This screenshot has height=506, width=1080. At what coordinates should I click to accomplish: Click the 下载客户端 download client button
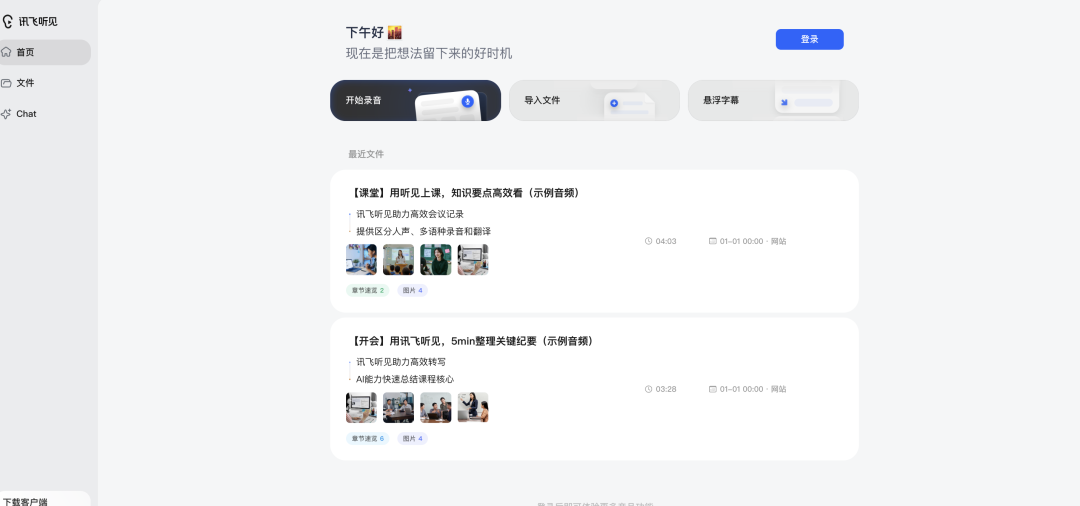tap(44, 499)
